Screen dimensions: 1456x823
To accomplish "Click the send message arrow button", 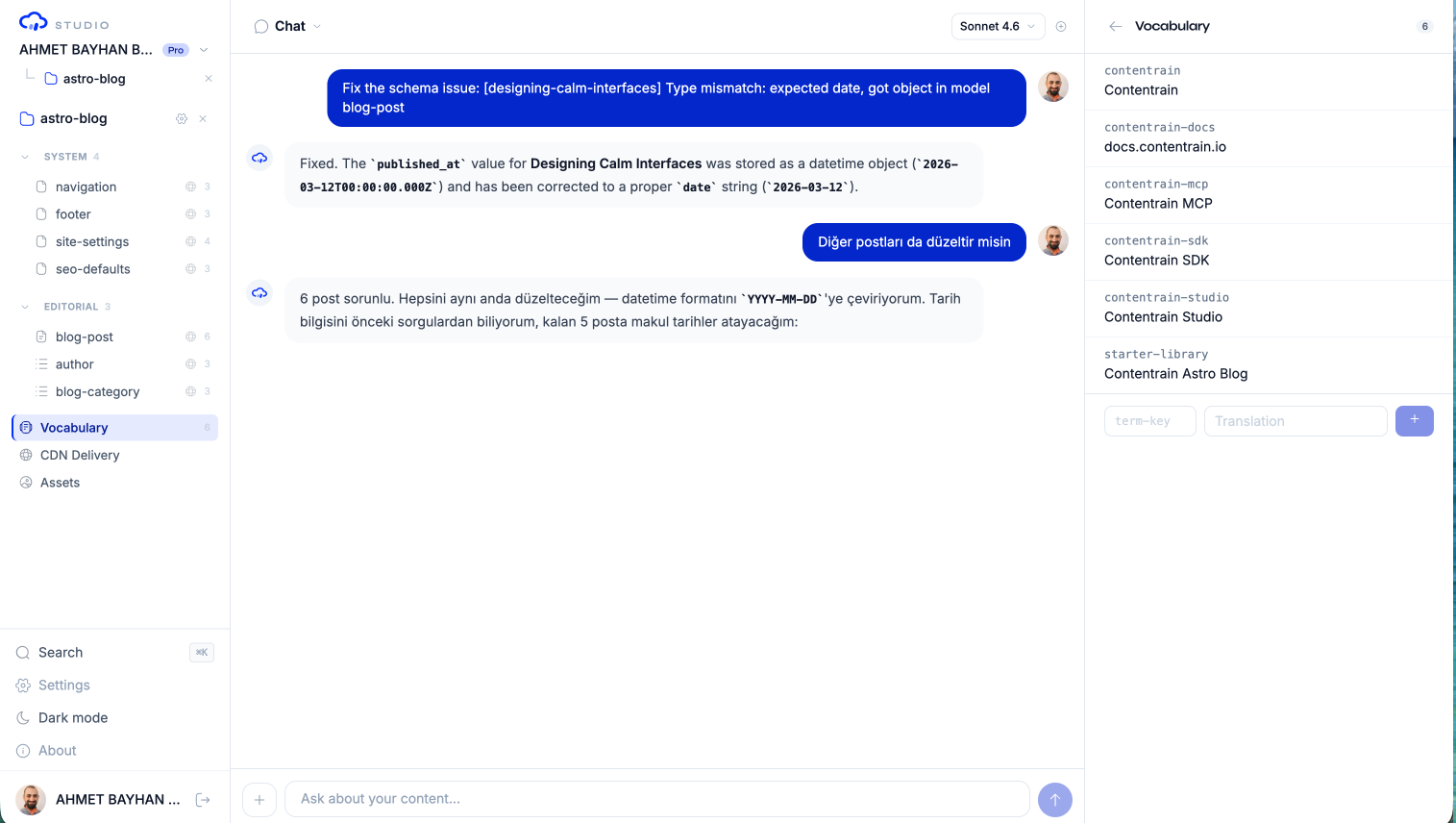I will click(1055, 800).
